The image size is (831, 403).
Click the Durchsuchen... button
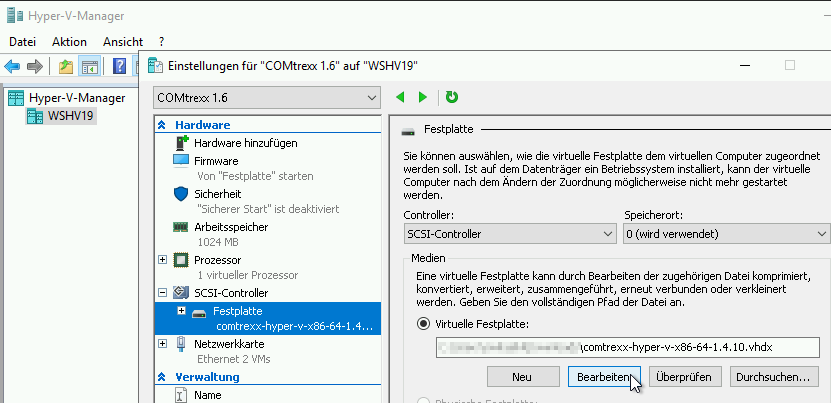(x=773, y=377)
